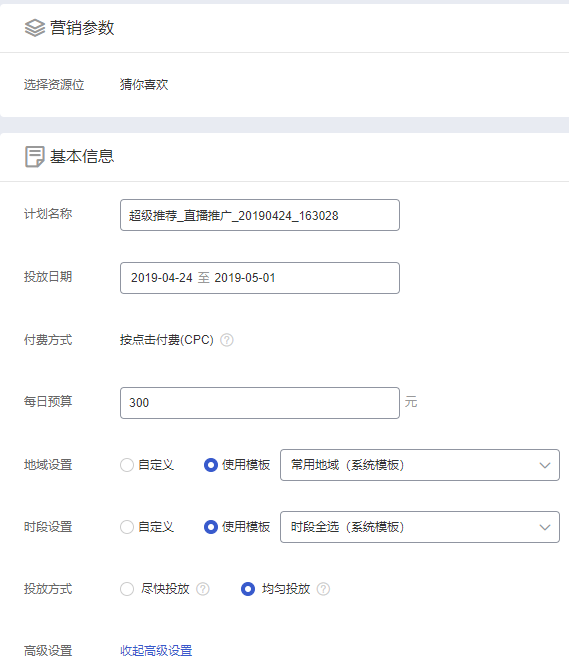Click the 基本信息 section heading
Image resolution: width=569 pixels, height=664 pixels.
[x=82, y=157]
